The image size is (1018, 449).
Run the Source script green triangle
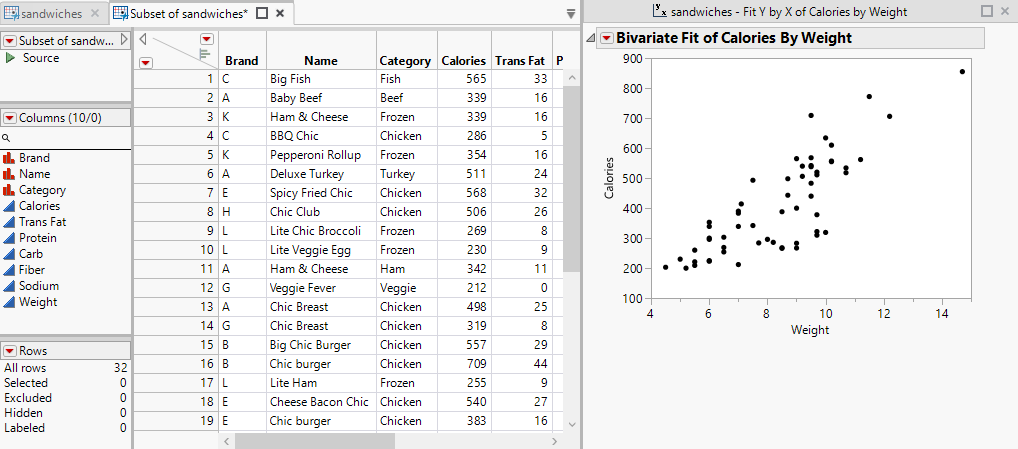tap(10, 58)
